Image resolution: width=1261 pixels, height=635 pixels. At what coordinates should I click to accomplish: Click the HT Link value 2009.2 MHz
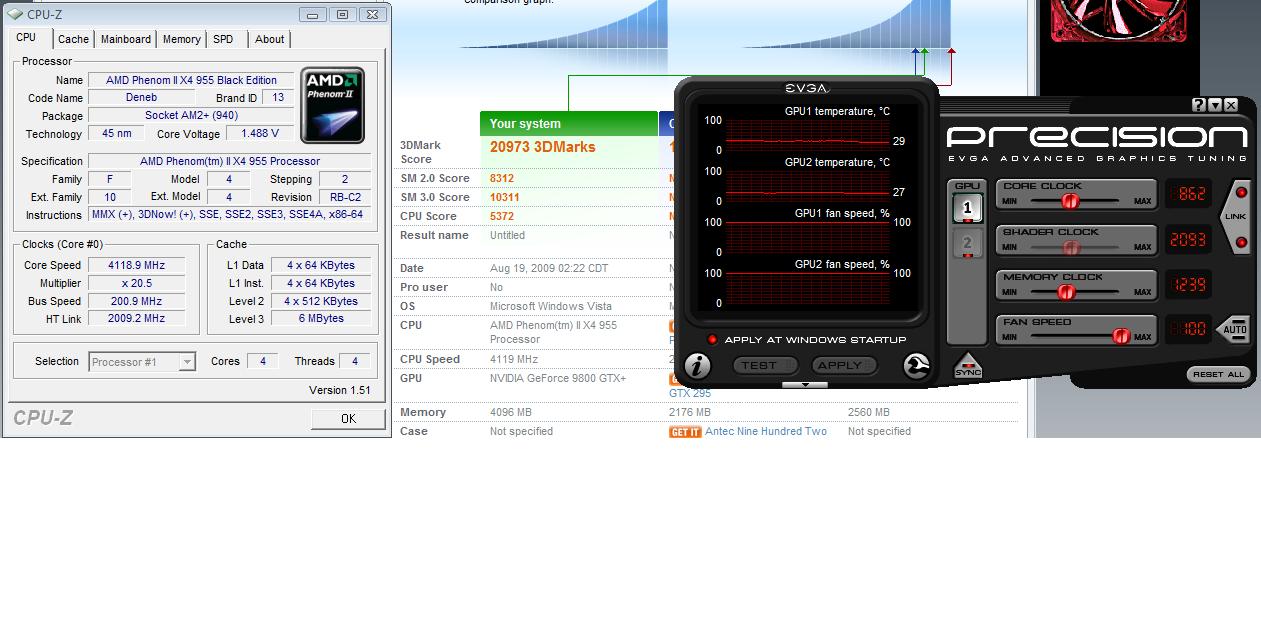click(136, 318)
